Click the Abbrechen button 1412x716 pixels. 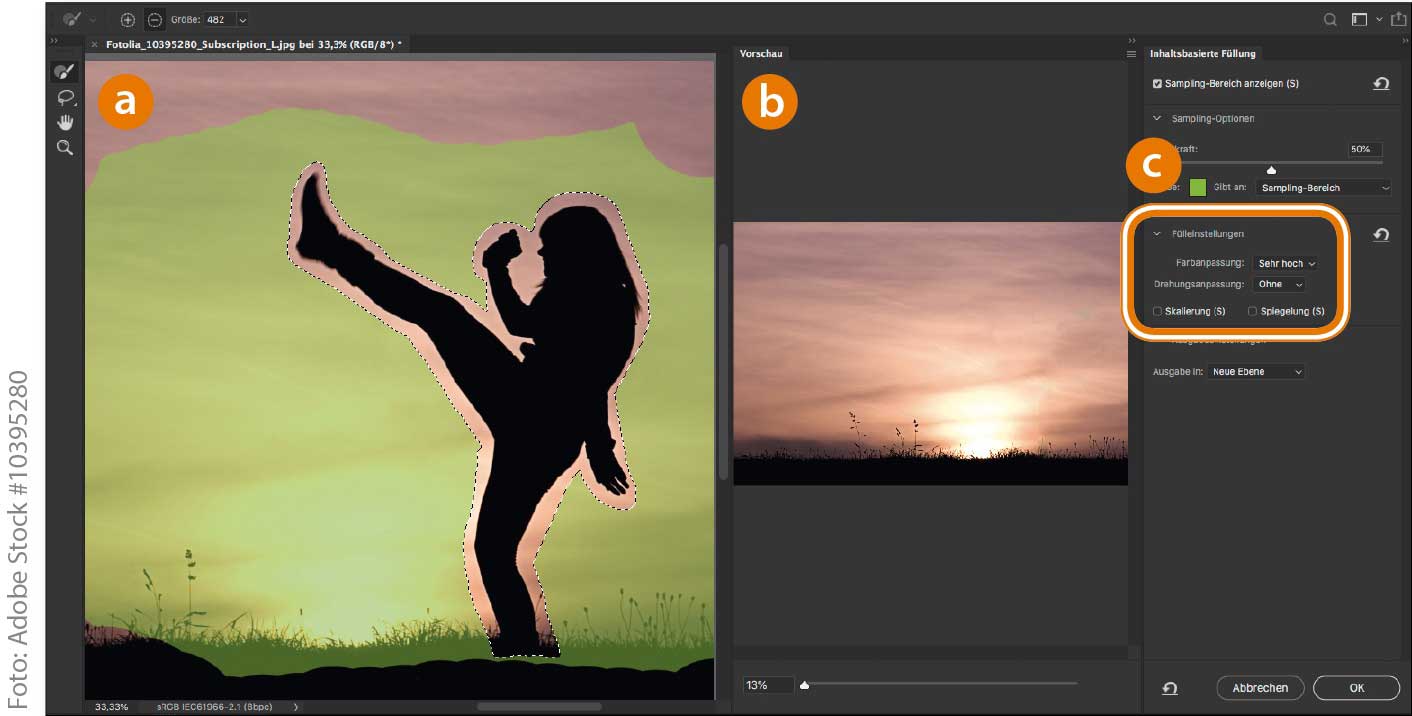point(1260,688)
